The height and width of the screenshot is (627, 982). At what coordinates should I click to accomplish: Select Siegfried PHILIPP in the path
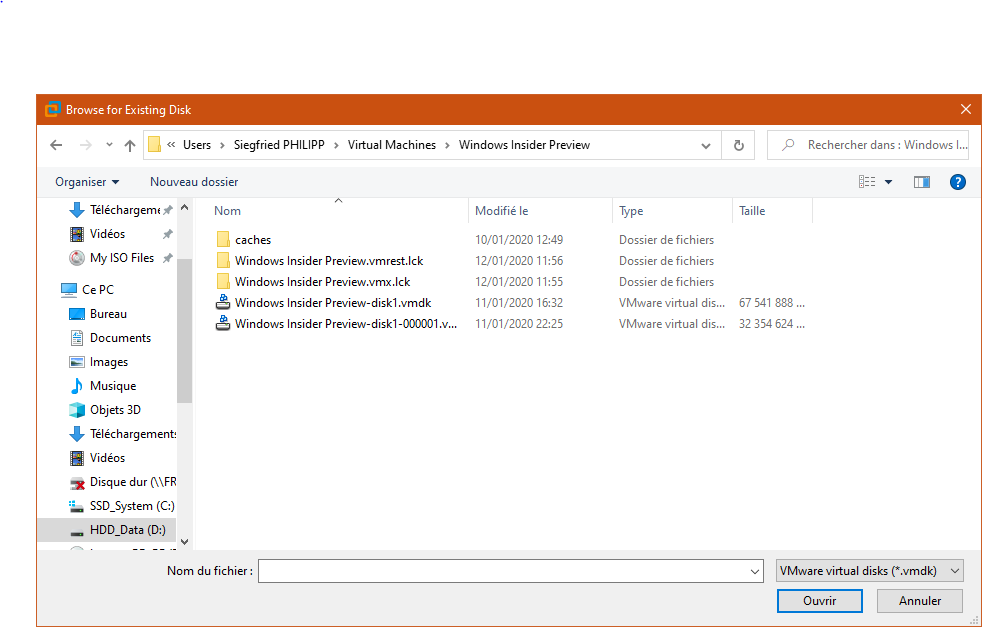coord(279,145)
